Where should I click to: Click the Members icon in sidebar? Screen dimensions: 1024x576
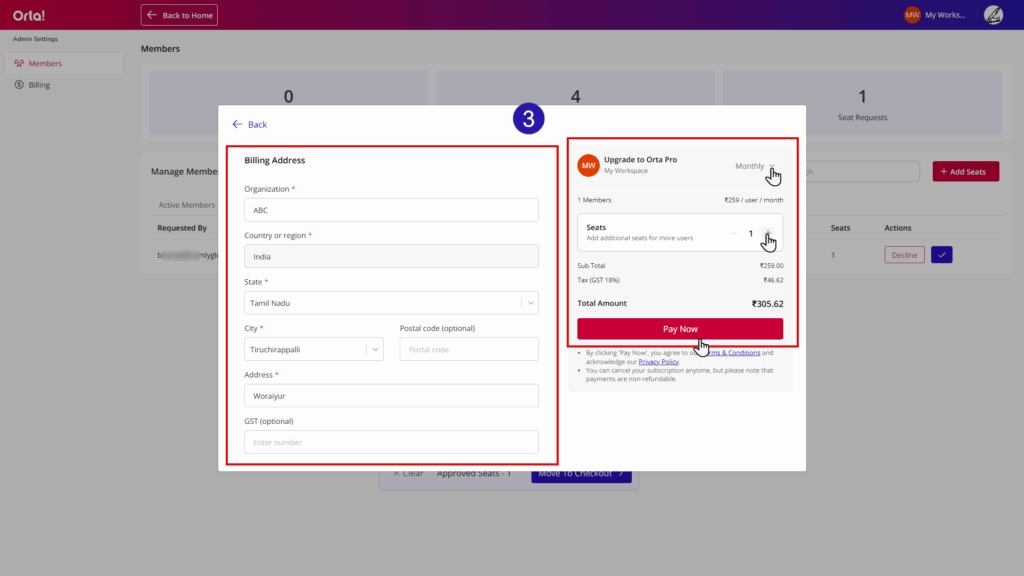tap(19, 64)
